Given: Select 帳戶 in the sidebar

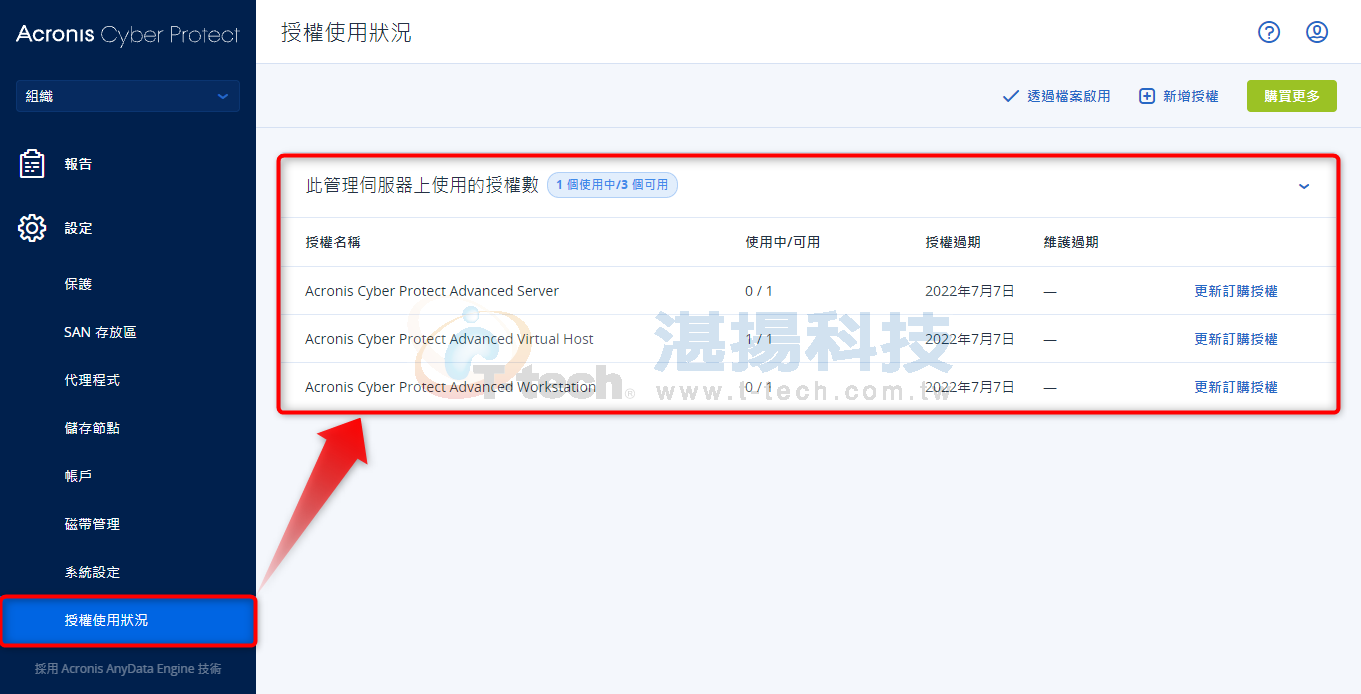Looking at the screenshot, I should (x=78, y=476).
